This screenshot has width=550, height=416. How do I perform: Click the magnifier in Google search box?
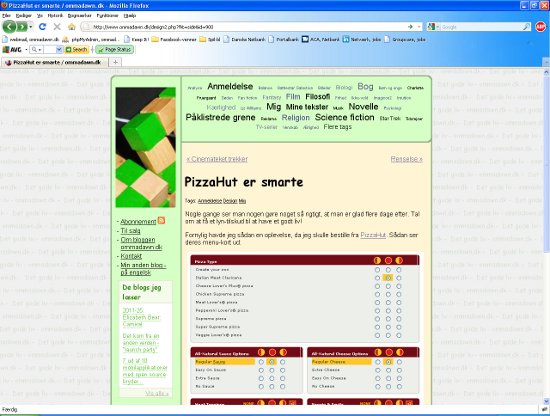(526, 27)
